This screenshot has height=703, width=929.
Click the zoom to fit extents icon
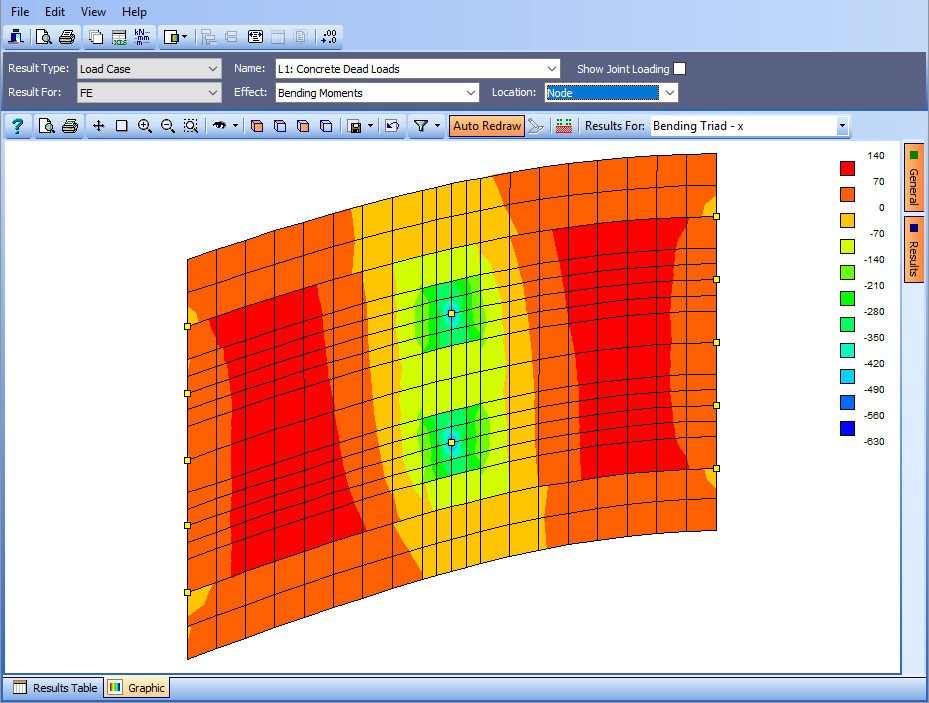(x=191, y=126)
